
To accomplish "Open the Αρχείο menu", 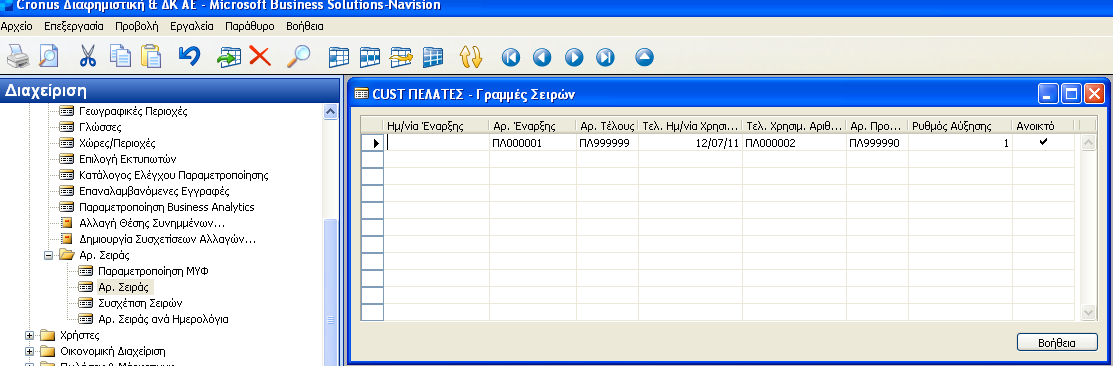I will 16,26.
